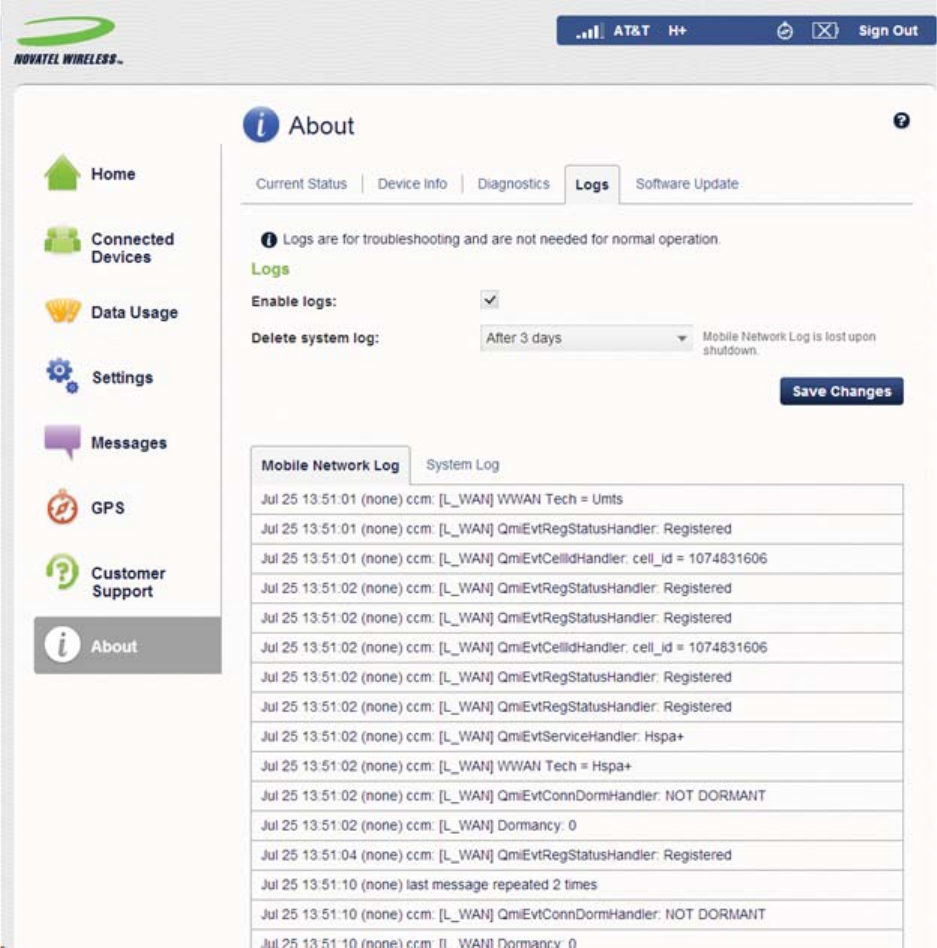Screen dimensions: 937x948
Task: Select 13:51:10 QmiEvtConnDormHandler NOT DORMANT row
Action: tap(577, 914)
